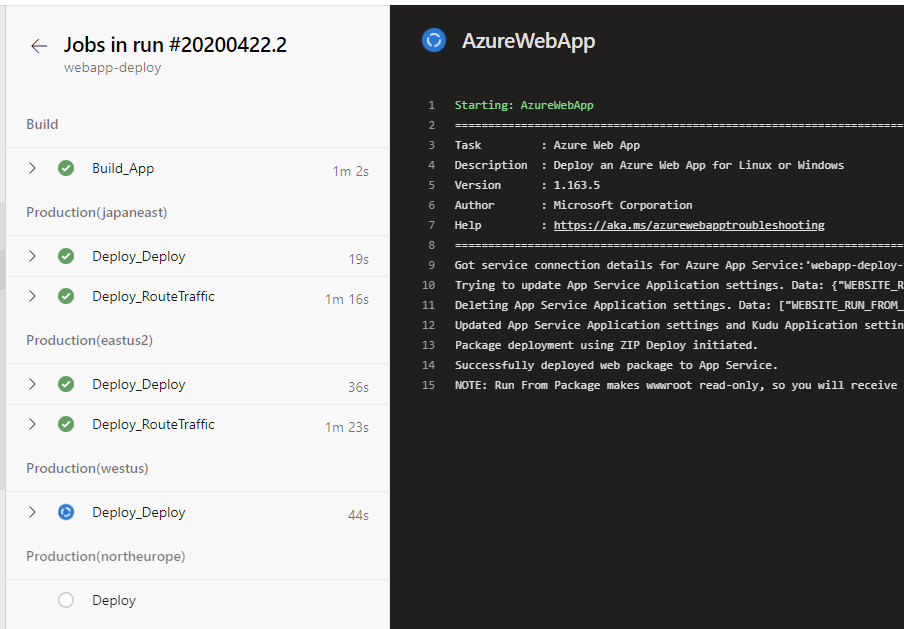Go back using the left arrow icon

[x=39, y=46]
